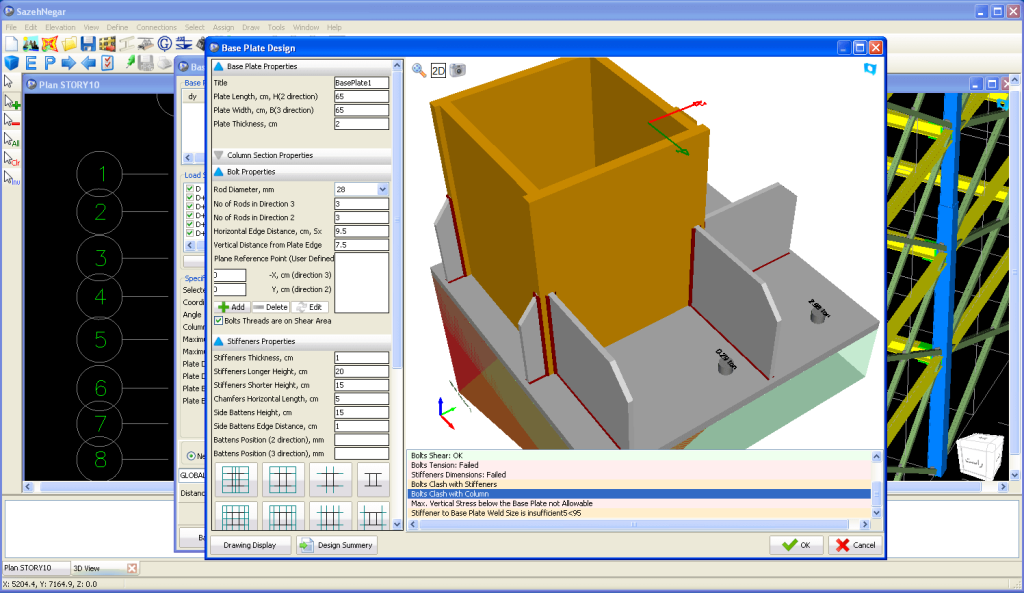This screenshot has height=593, width=1024.
Task: Expand Column Section Properties section
Action: [x=219, y=155]
